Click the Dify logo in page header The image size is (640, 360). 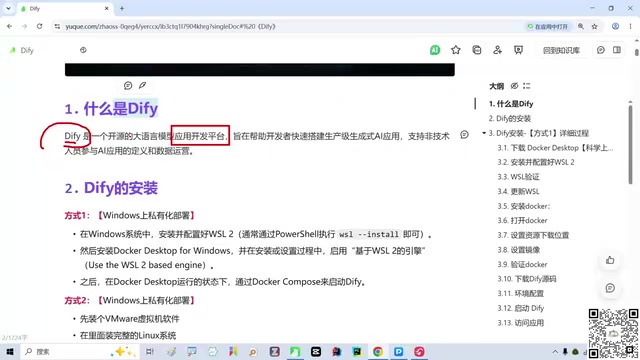tap(13, 50)
